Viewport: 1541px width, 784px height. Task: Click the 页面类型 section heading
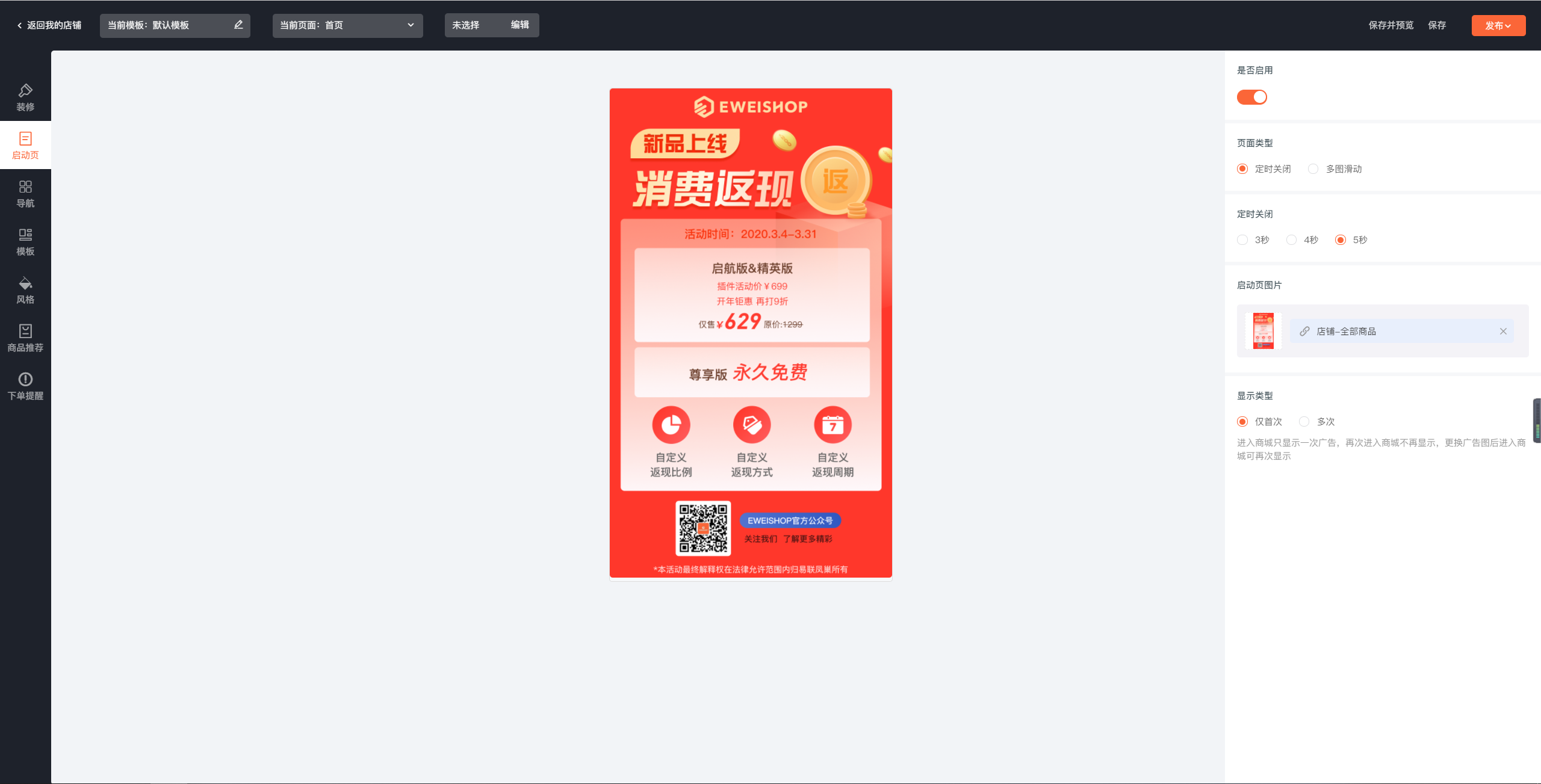pos(1254,143)
